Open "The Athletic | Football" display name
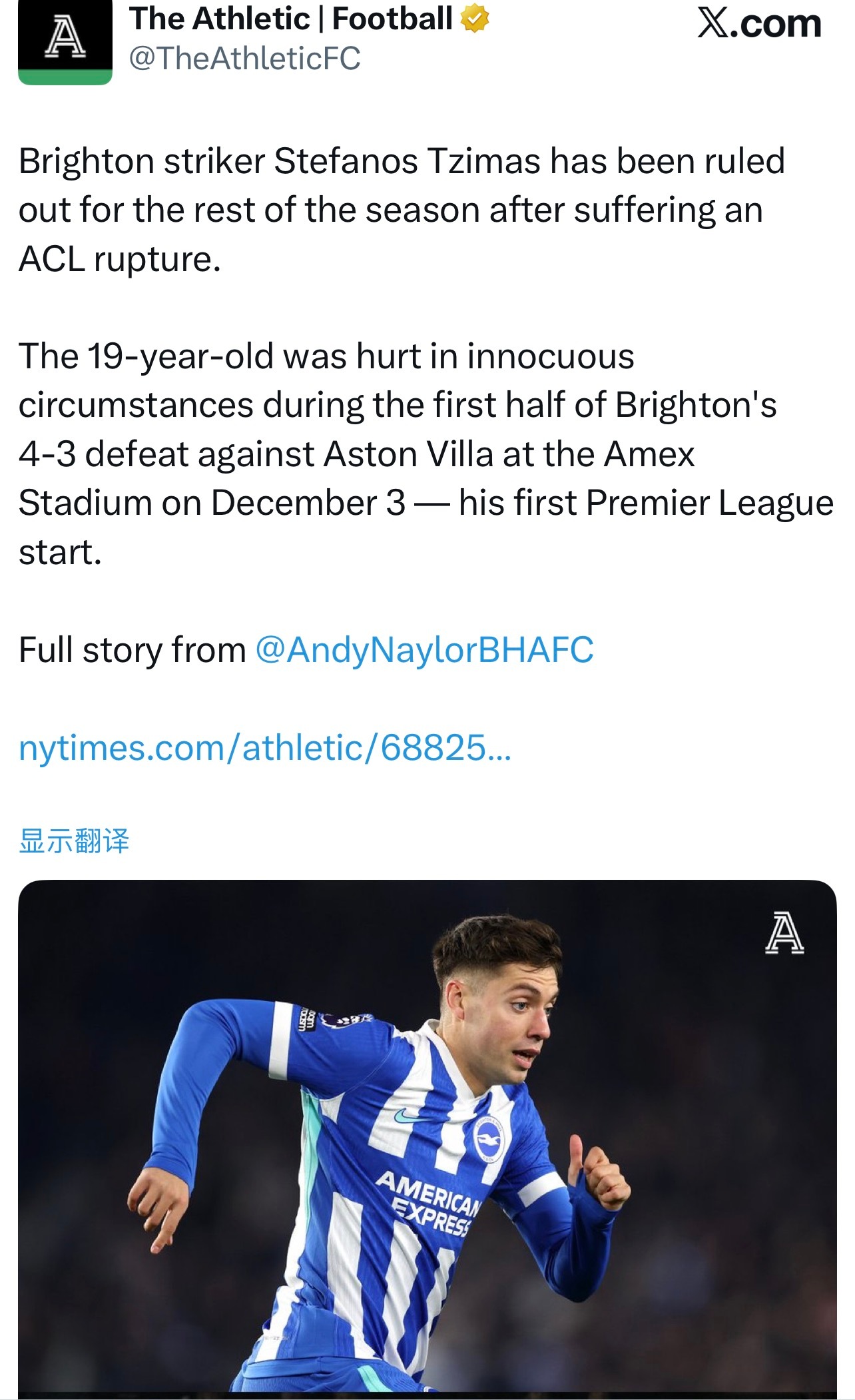855x1400 pixels. coord(291,19)
